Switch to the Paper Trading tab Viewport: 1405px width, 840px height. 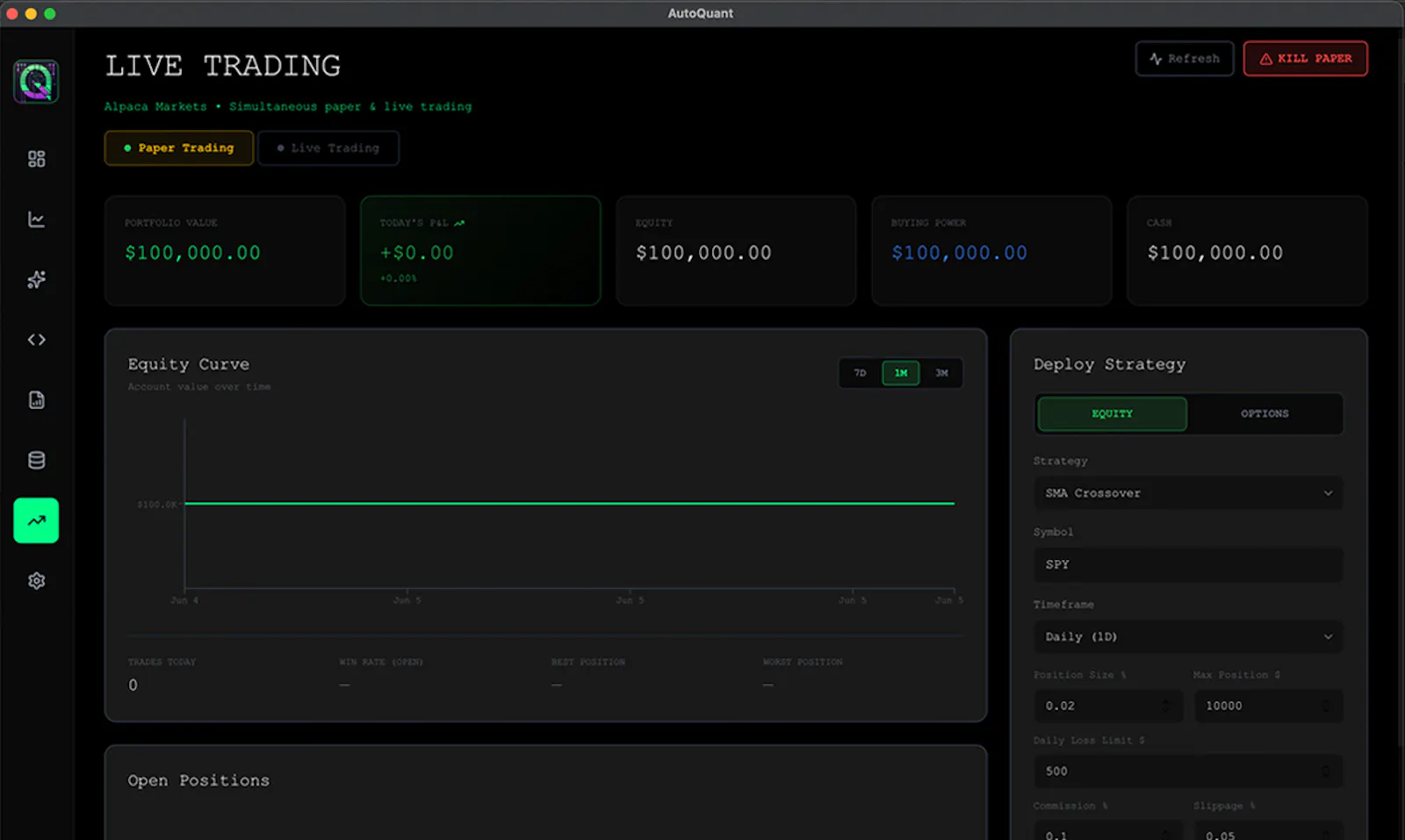tap(179, 148)
